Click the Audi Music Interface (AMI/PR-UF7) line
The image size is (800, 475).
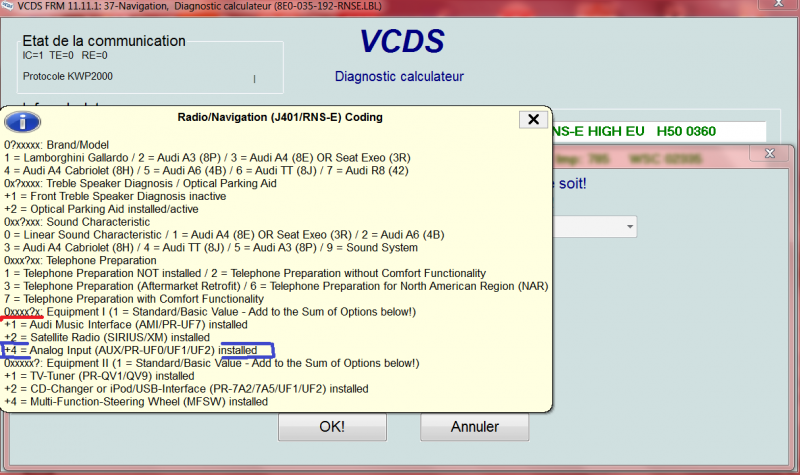click(x=125, y=324)
